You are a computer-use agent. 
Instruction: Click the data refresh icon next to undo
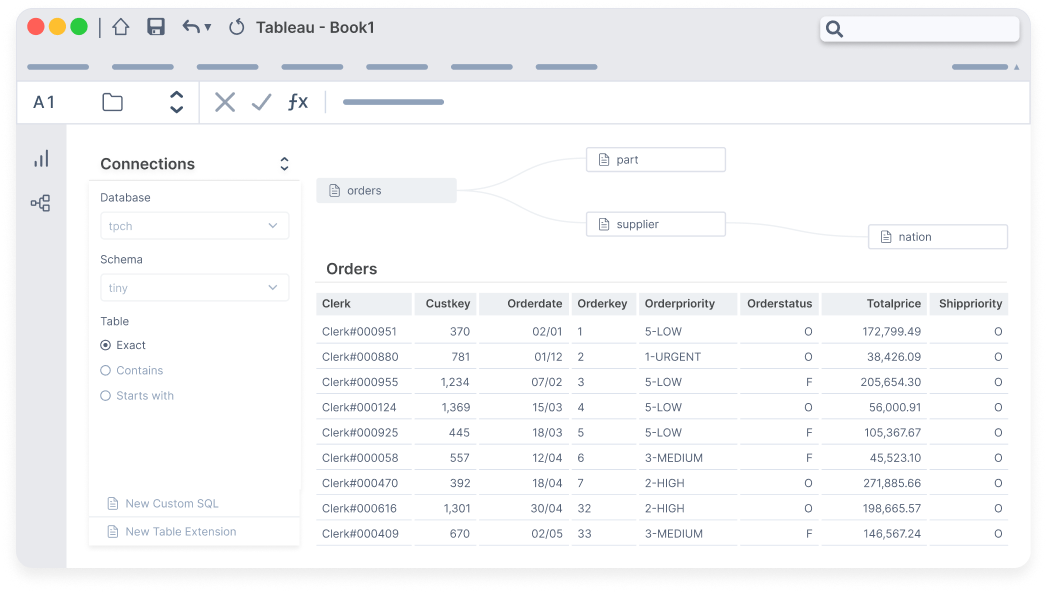pos(236,27)
